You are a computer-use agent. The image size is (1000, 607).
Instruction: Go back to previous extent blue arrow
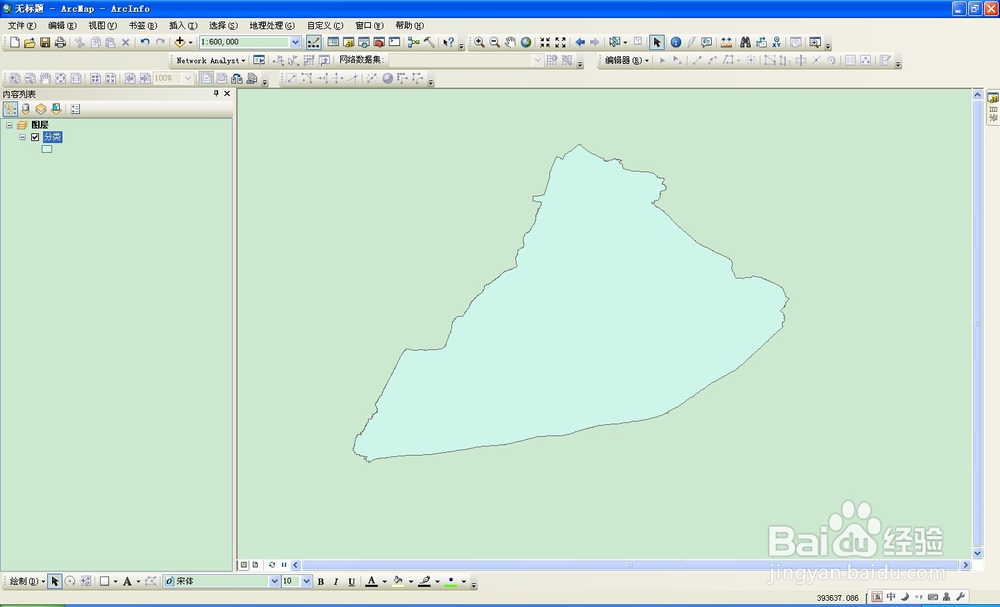point(580,42)
